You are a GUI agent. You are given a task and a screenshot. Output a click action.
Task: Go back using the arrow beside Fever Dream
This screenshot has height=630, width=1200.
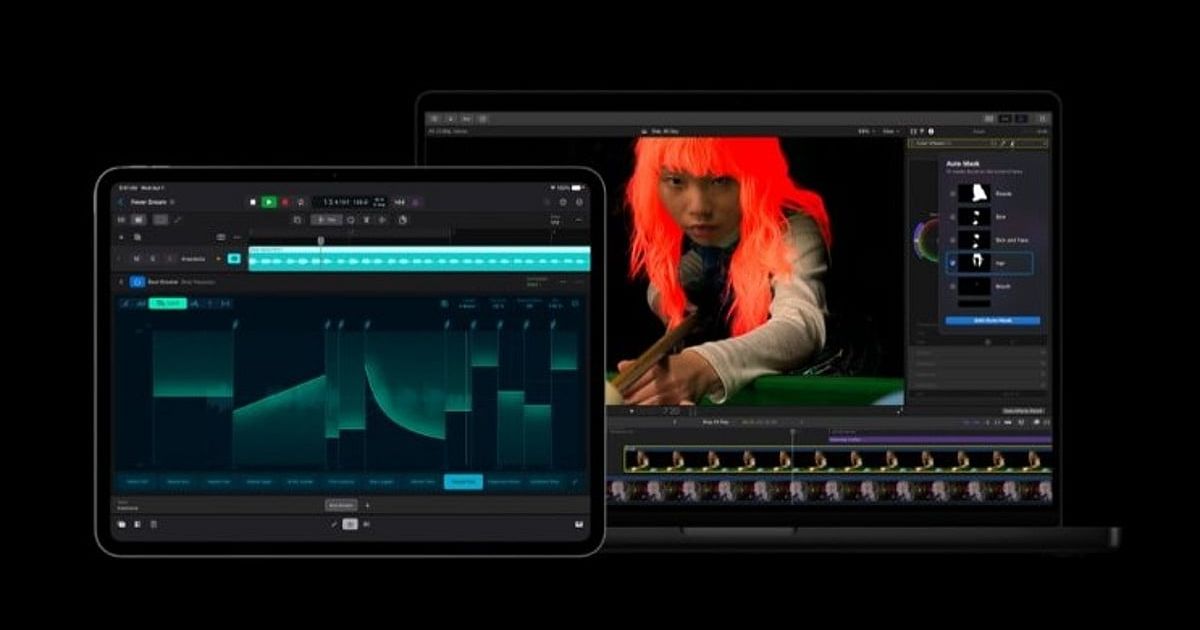121,202
